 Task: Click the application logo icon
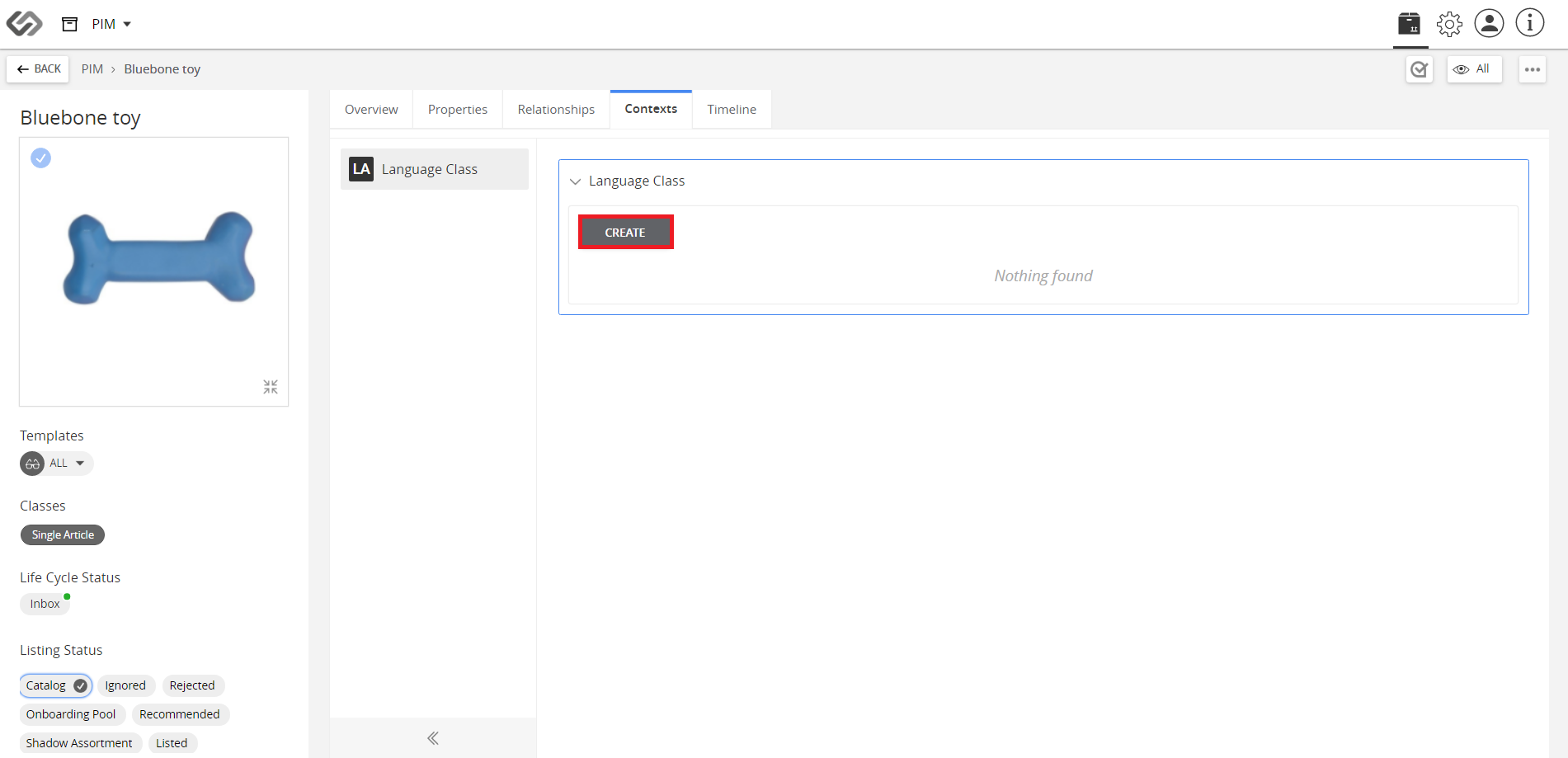24,24
